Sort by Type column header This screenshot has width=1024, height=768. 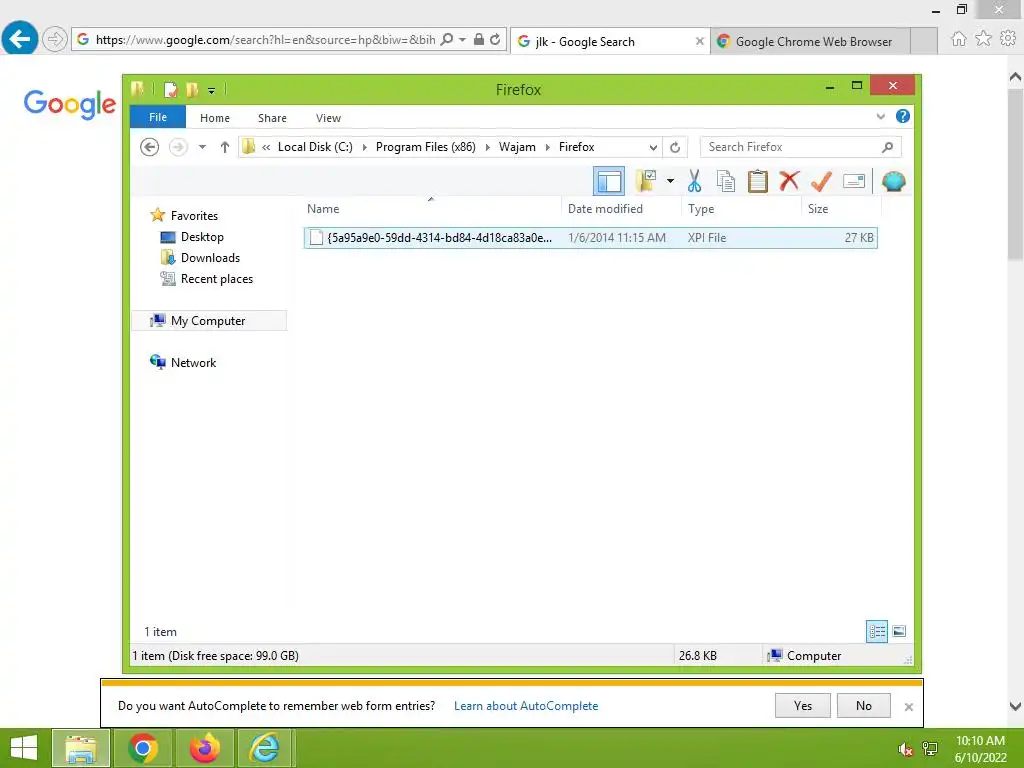click(741, 209)
